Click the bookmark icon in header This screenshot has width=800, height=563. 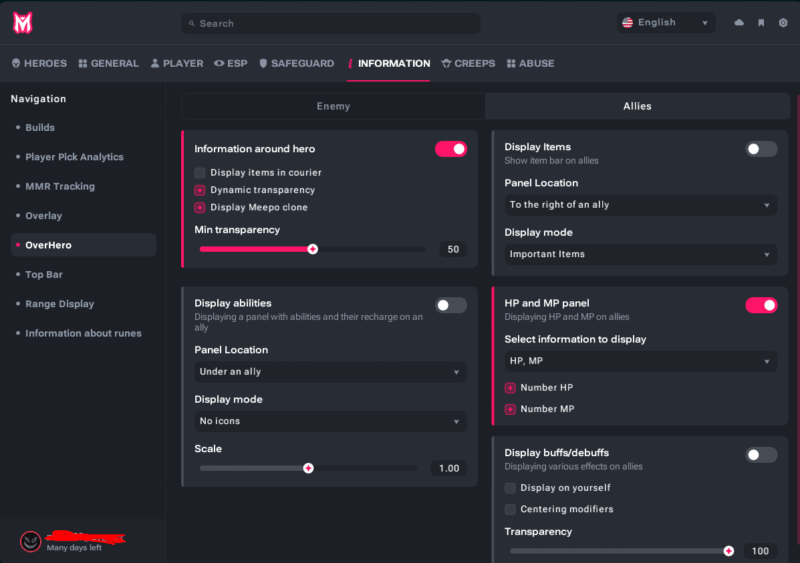pos(761,22)
